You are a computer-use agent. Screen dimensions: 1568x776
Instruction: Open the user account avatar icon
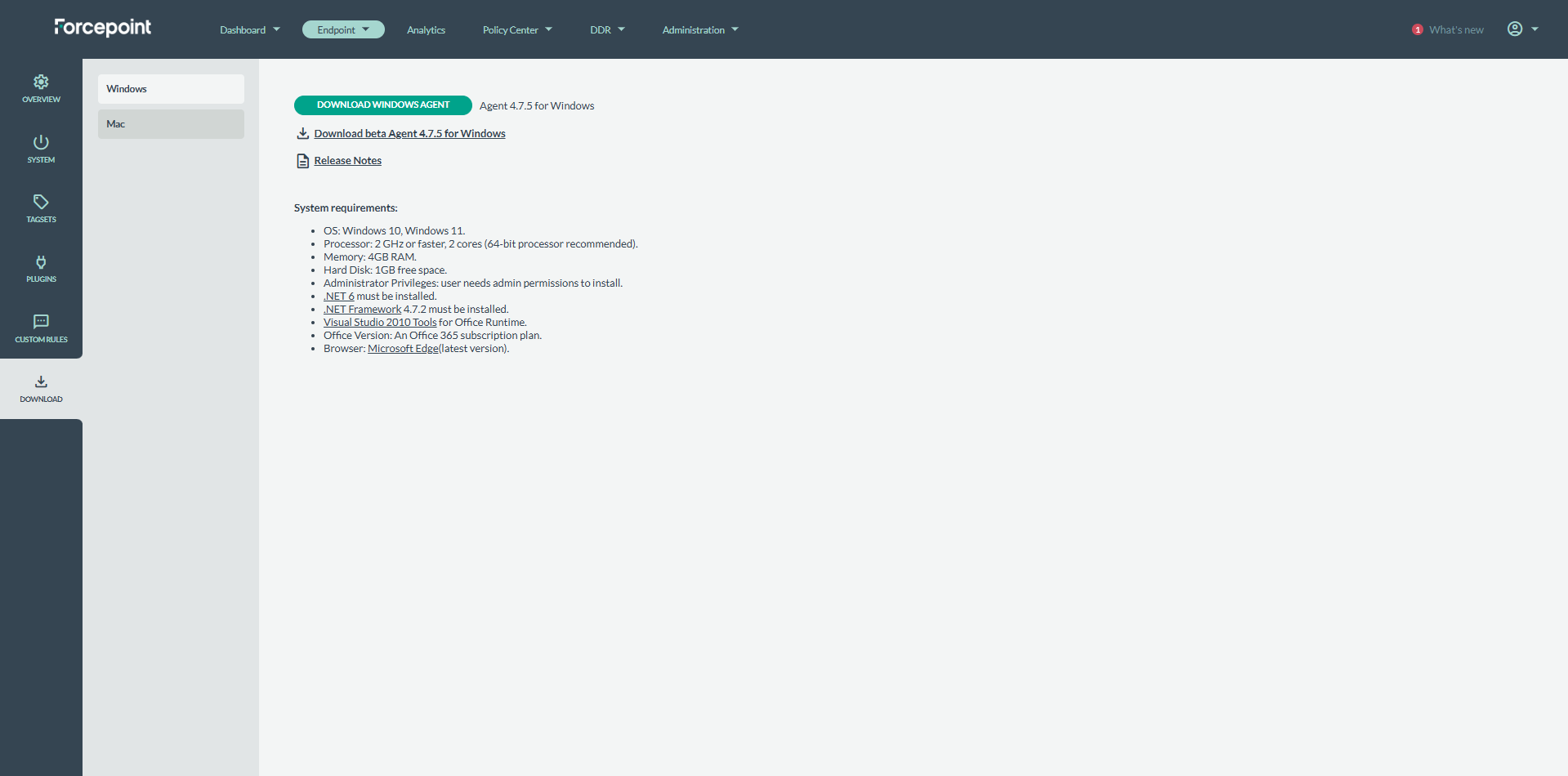coord(1514,29)
